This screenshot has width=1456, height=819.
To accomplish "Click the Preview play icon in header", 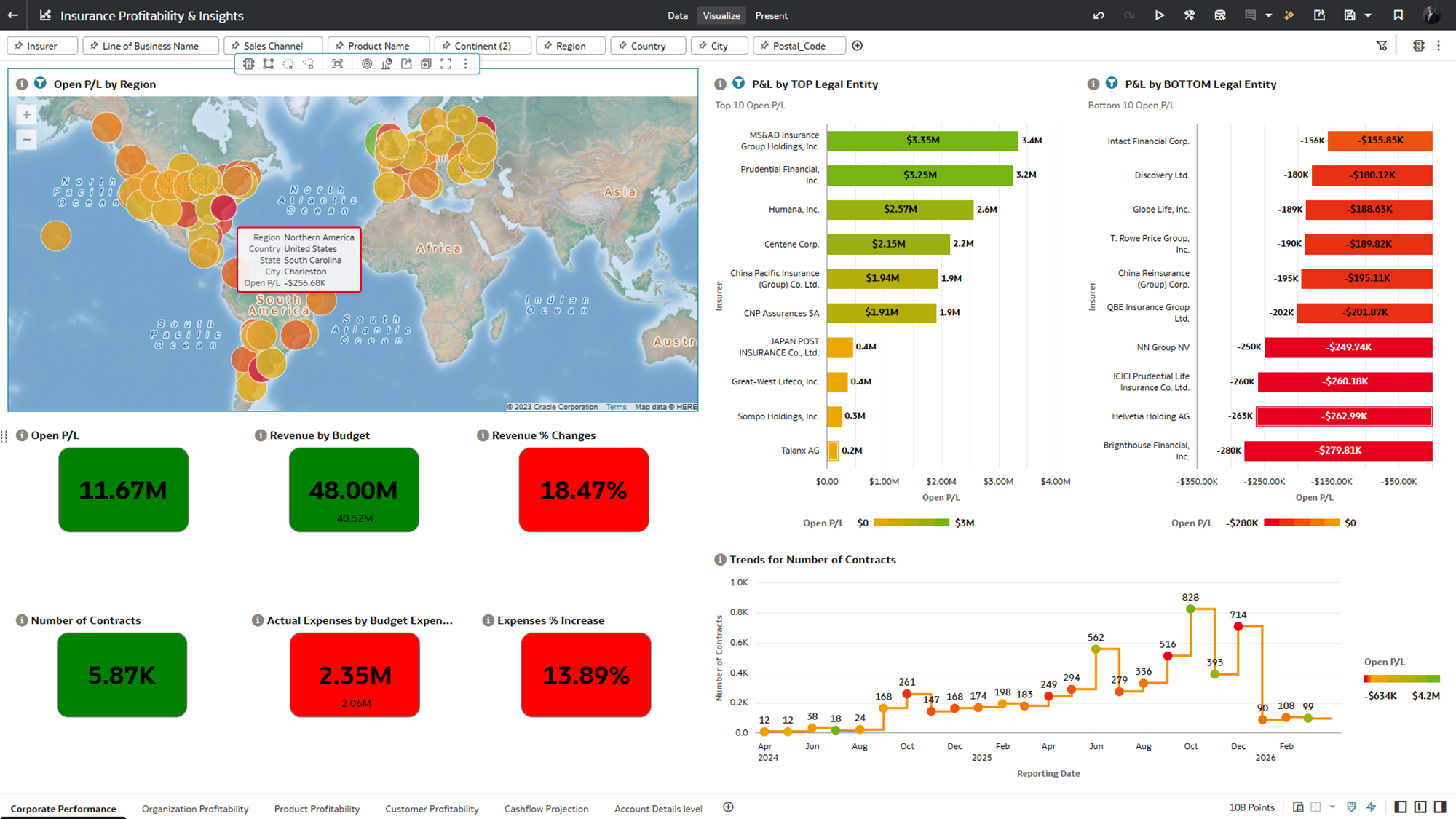I will tap(1159, 15).
